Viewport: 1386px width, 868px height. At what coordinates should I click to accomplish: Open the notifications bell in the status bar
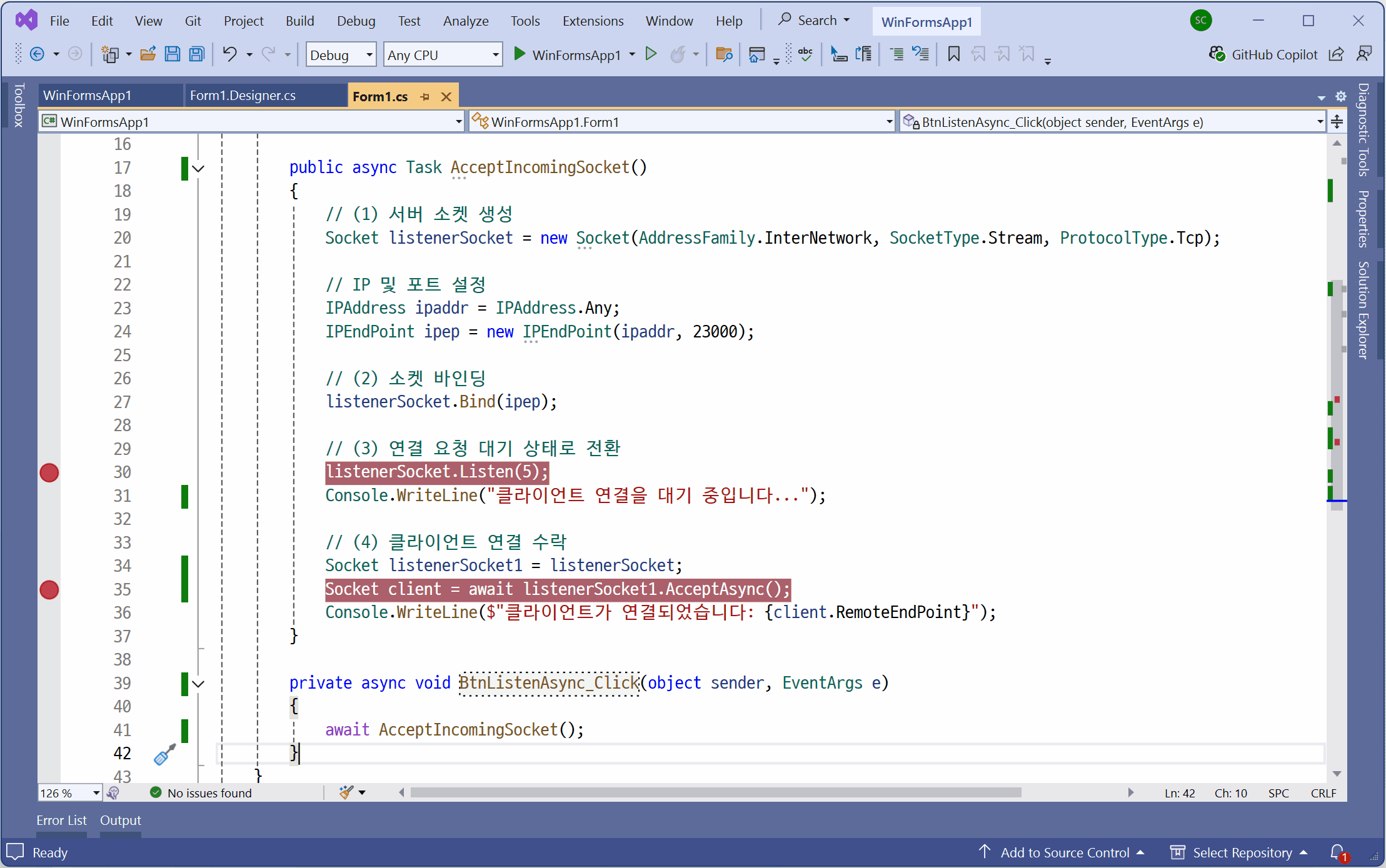[x=1337, y=852]
